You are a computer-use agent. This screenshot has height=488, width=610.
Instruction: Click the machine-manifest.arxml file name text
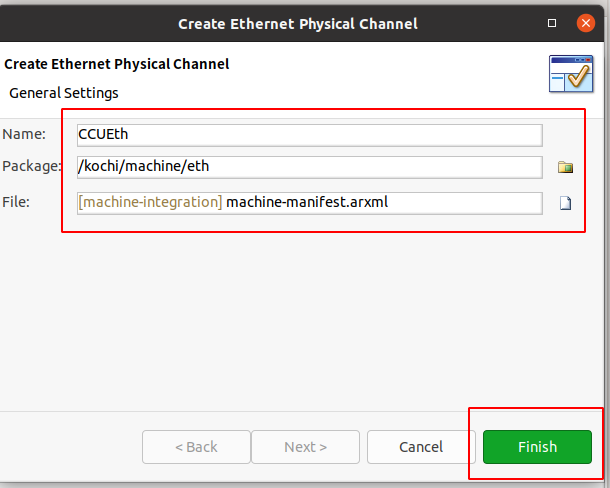tap(307, 202)
